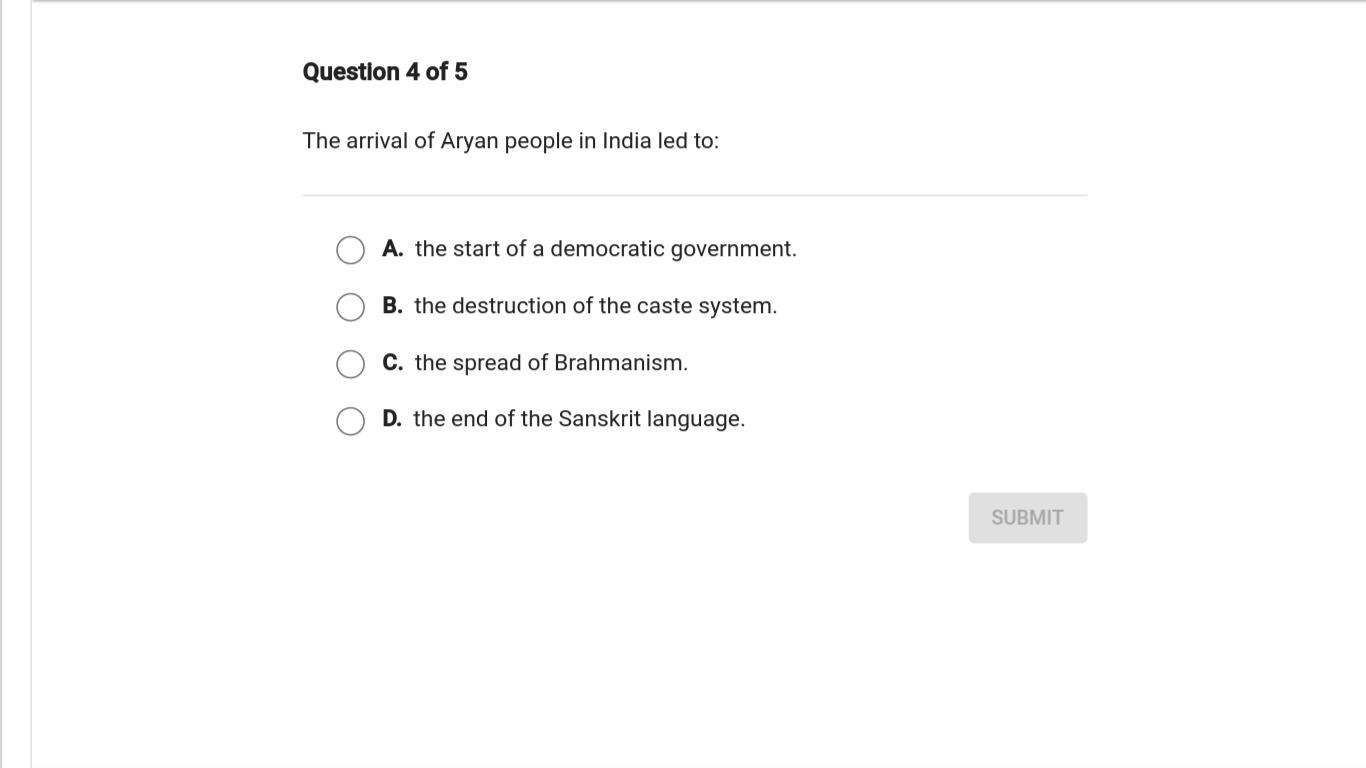Mark the radio circle for option D
1366x768 pixels.
350,421
